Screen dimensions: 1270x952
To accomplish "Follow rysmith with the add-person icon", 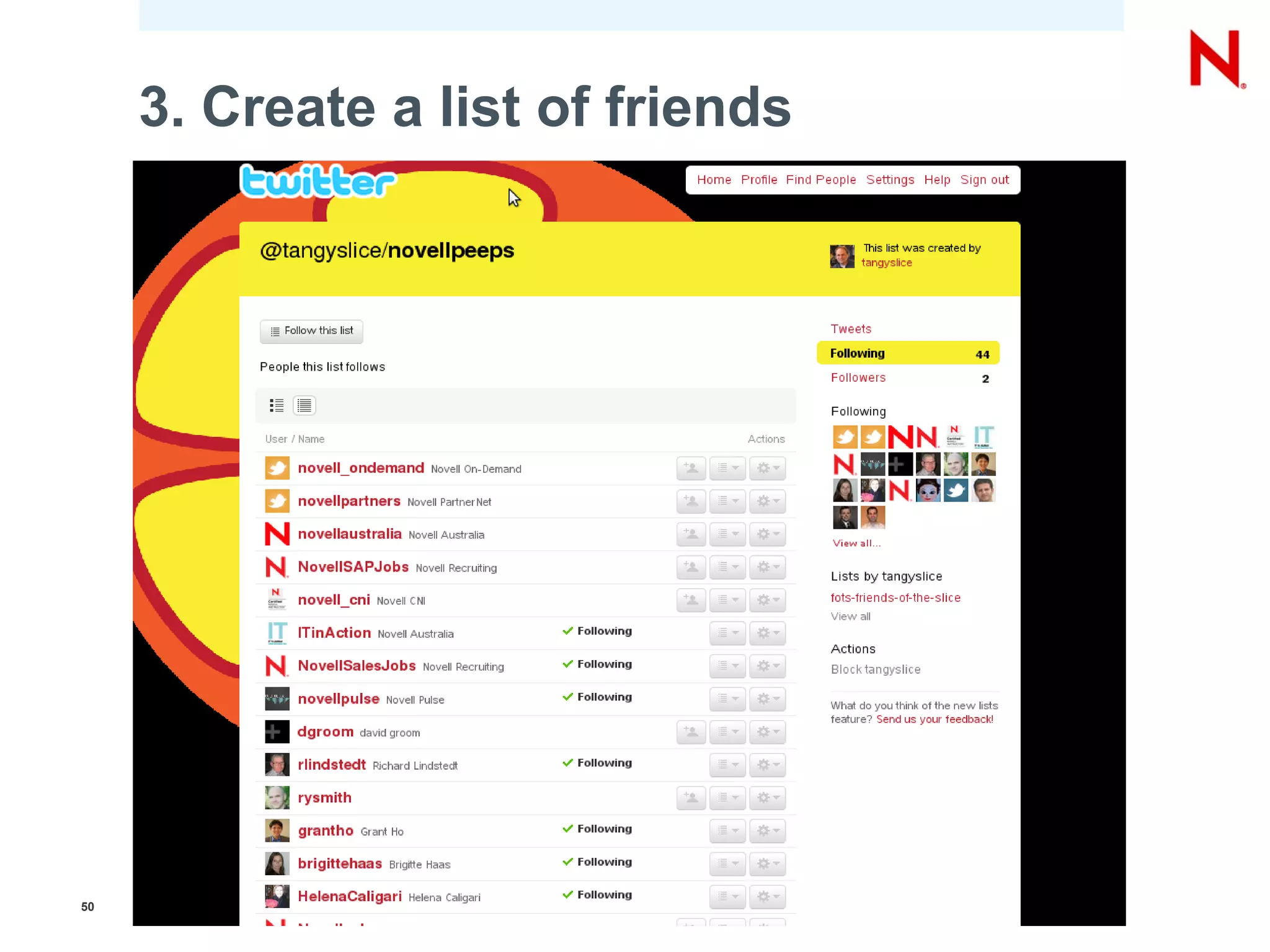I will 691,797.
